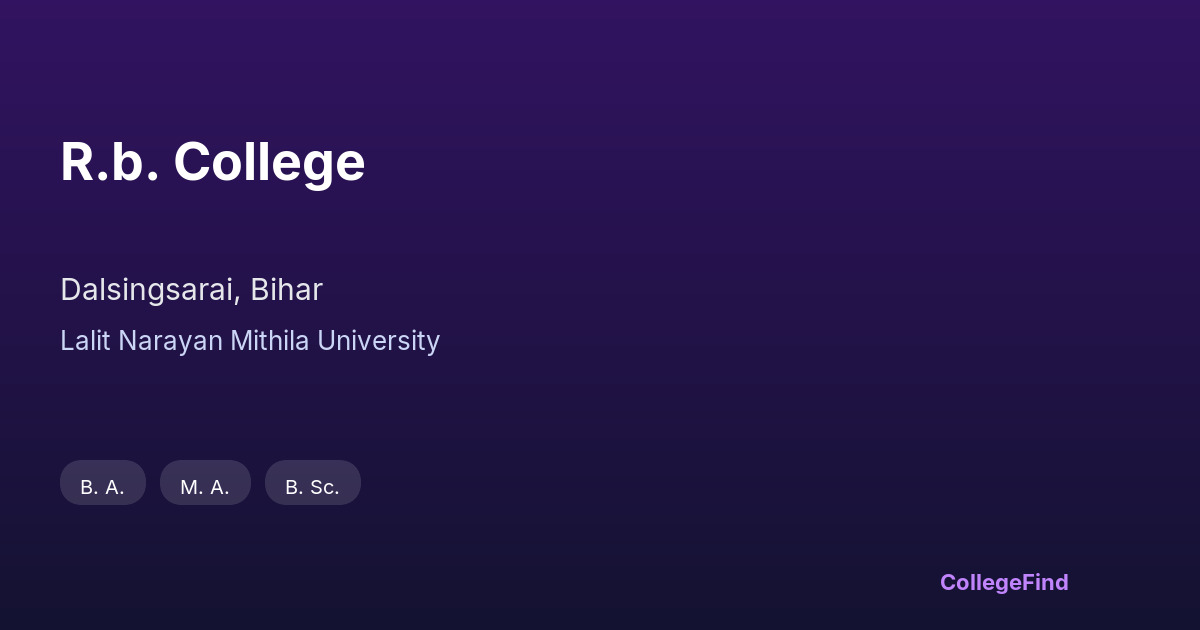The height and width of the screenshot is (630, 1200).
Task: Click "College" in the CollegeFind logo
Action: tap(980, 582)
